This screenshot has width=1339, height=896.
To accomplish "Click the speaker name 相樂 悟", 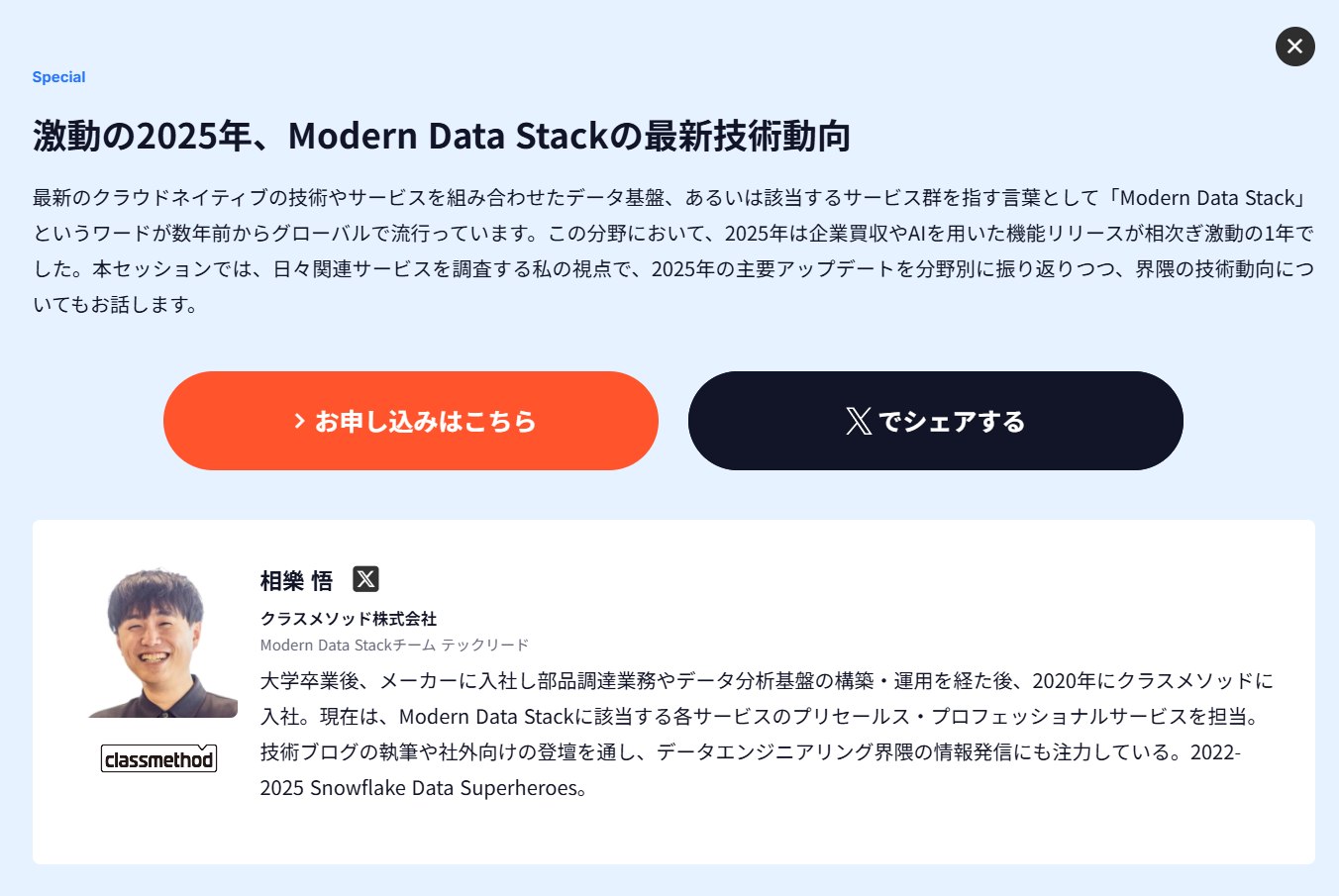I will tap(296, 581).
